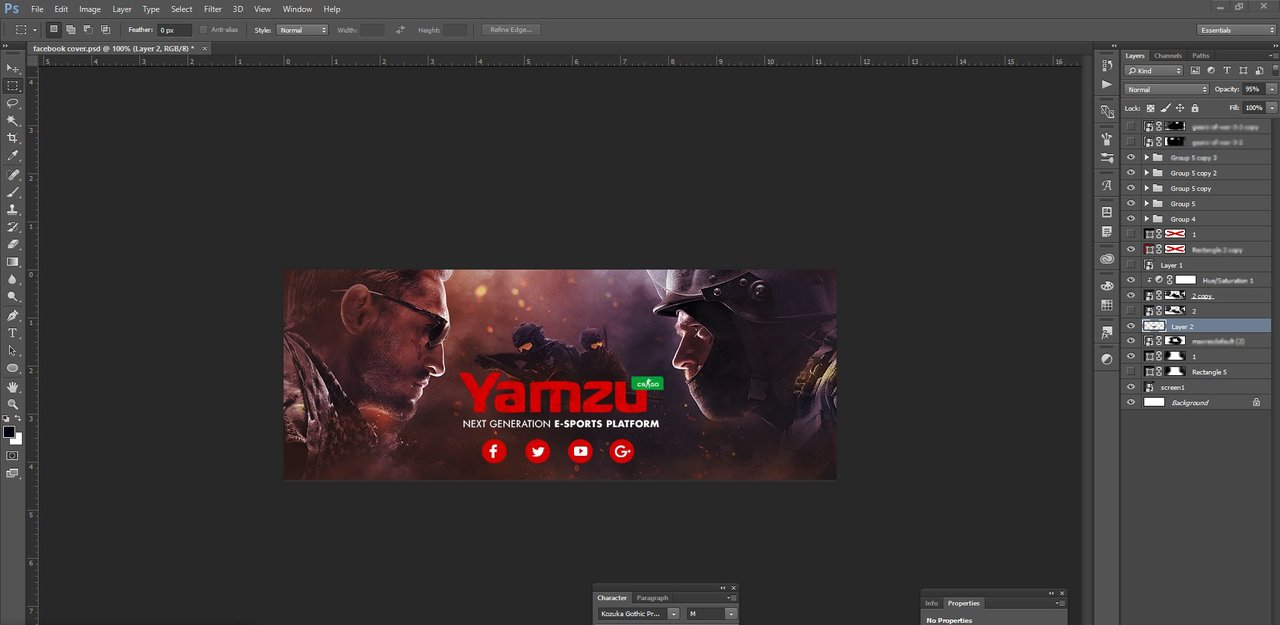Screen dimensions: 1280x625
Task: Enable the Anti-alias checkbox
Action: 204,30
